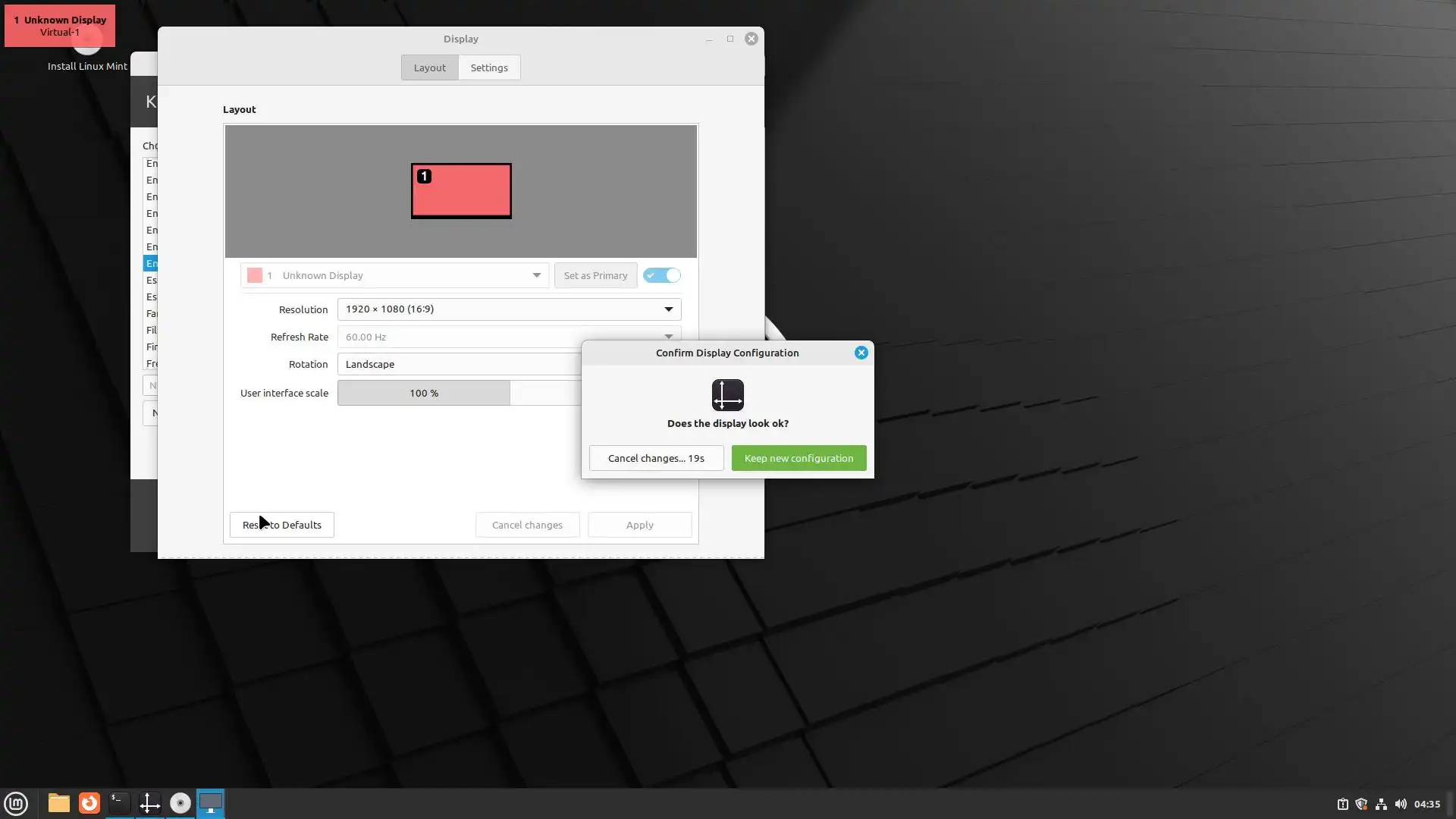Expand the Resolution dropdown

509,309
